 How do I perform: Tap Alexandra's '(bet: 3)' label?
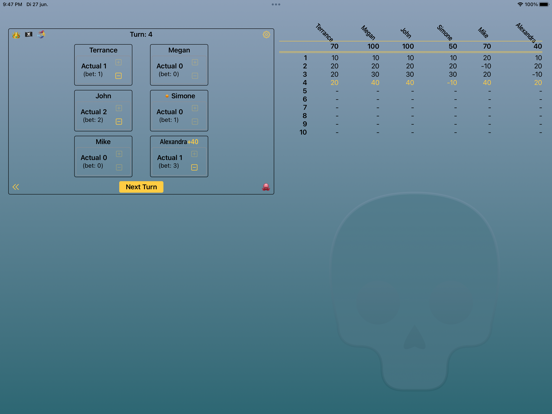(x=169, y=165)
